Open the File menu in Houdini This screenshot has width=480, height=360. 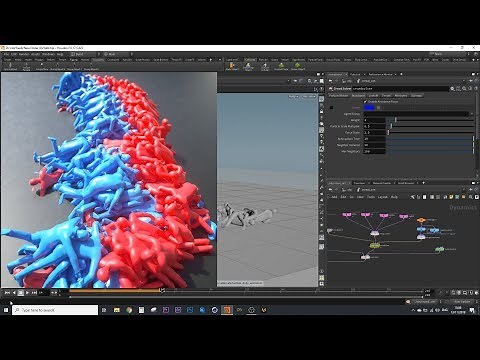coord(6,54)
